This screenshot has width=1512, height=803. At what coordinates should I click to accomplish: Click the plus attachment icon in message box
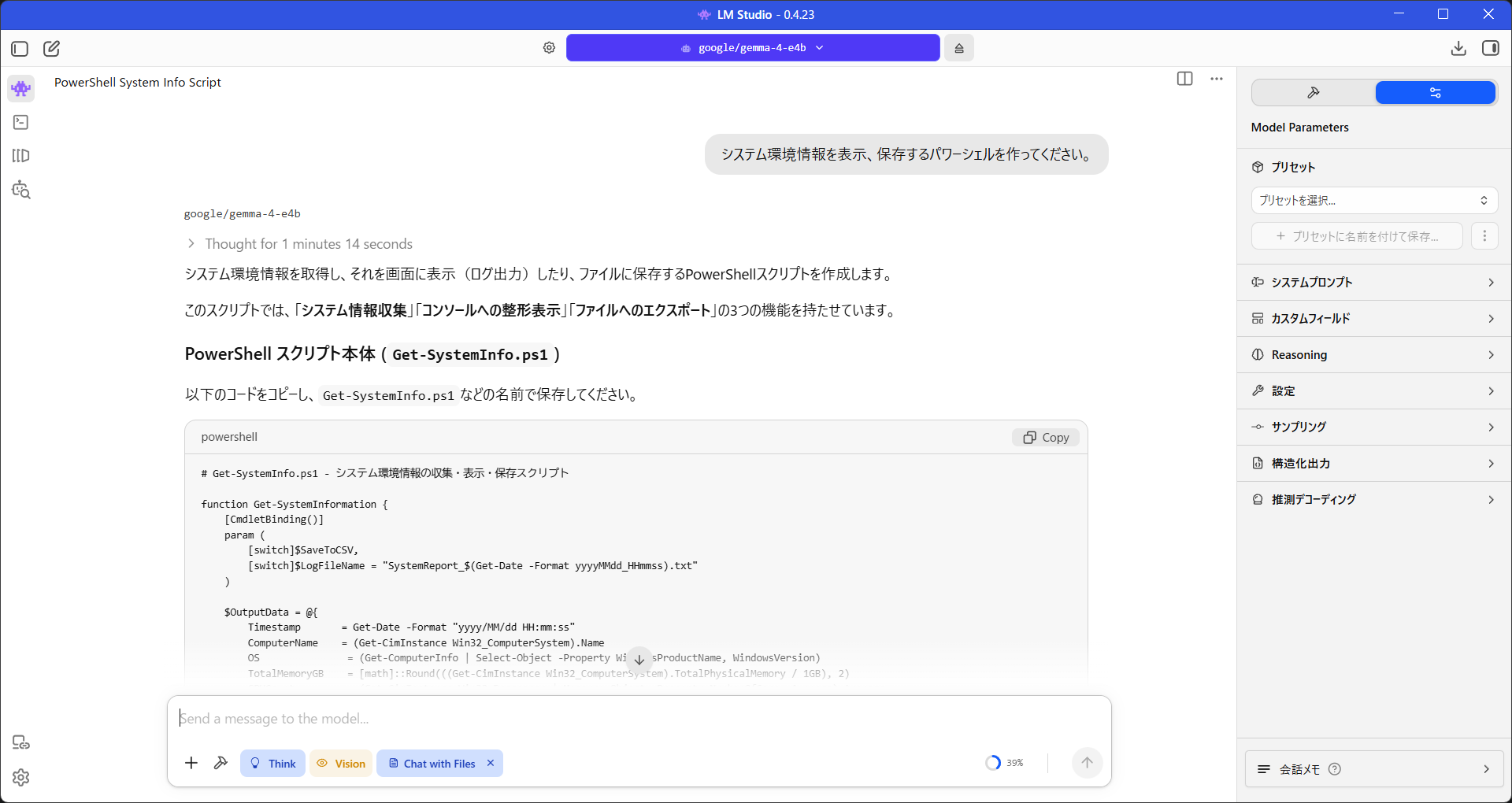tap(191, 763)
